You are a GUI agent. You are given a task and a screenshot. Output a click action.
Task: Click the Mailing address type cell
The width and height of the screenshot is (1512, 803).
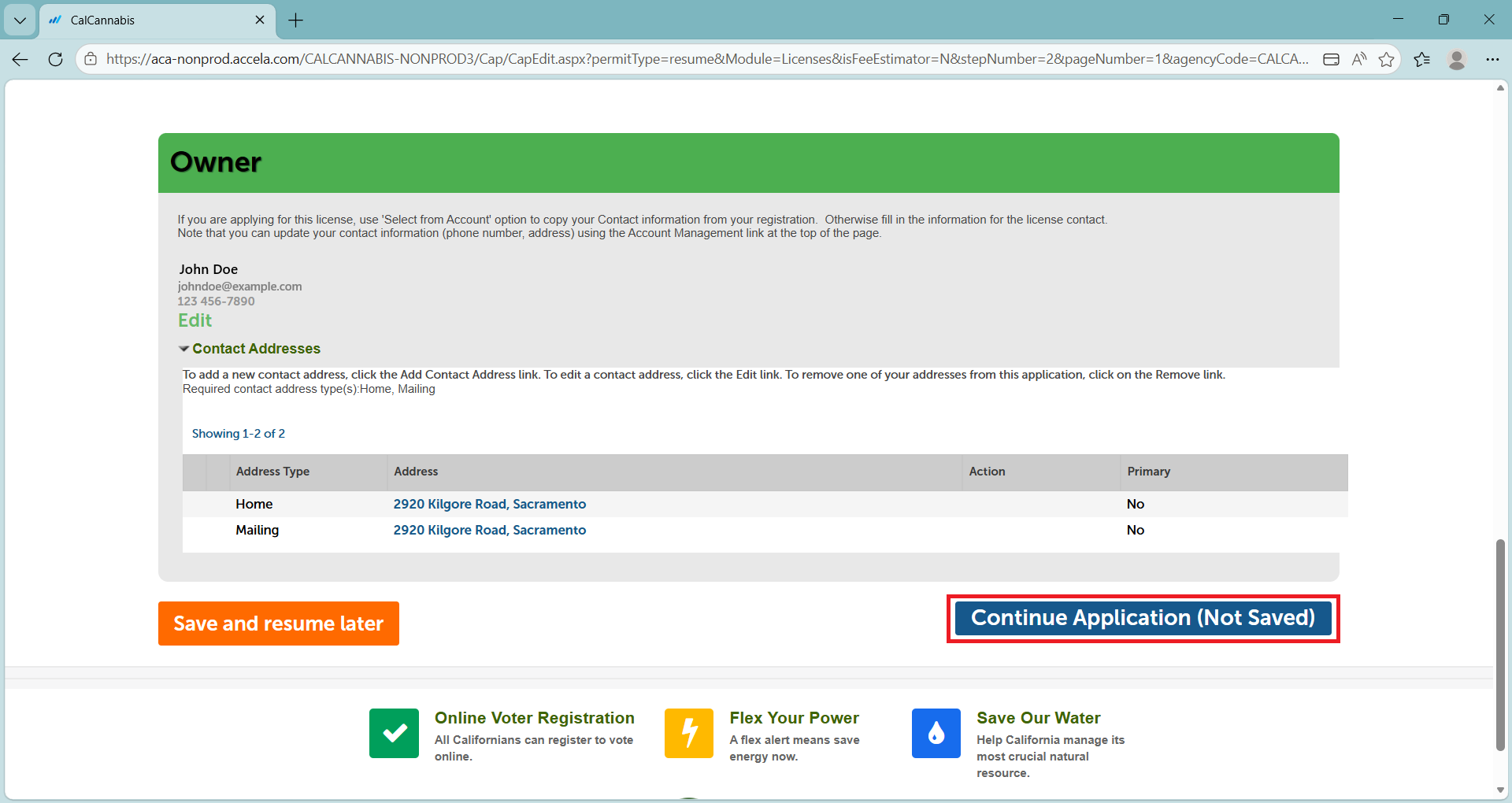point(257,530)
